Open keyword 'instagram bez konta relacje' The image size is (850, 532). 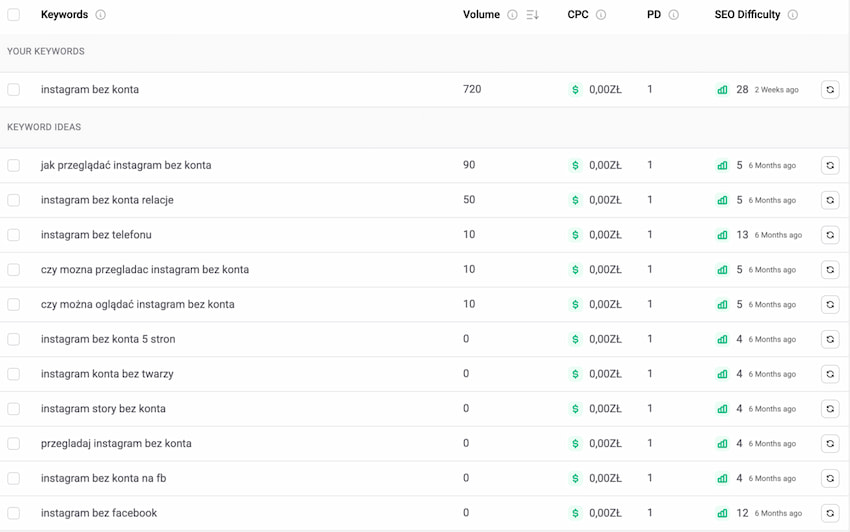click(x=107, y=200)
